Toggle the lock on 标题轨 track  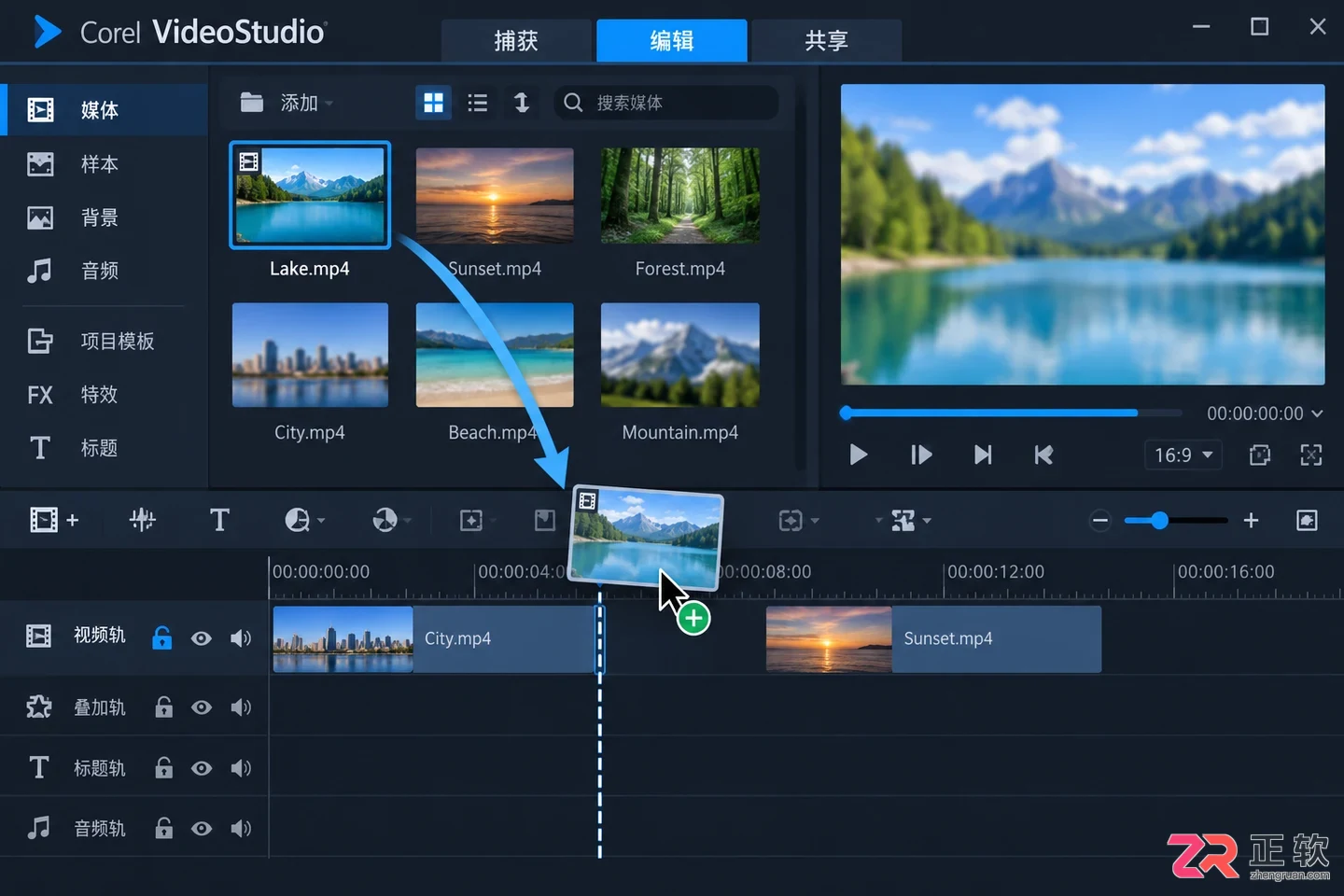click(163, 767)
